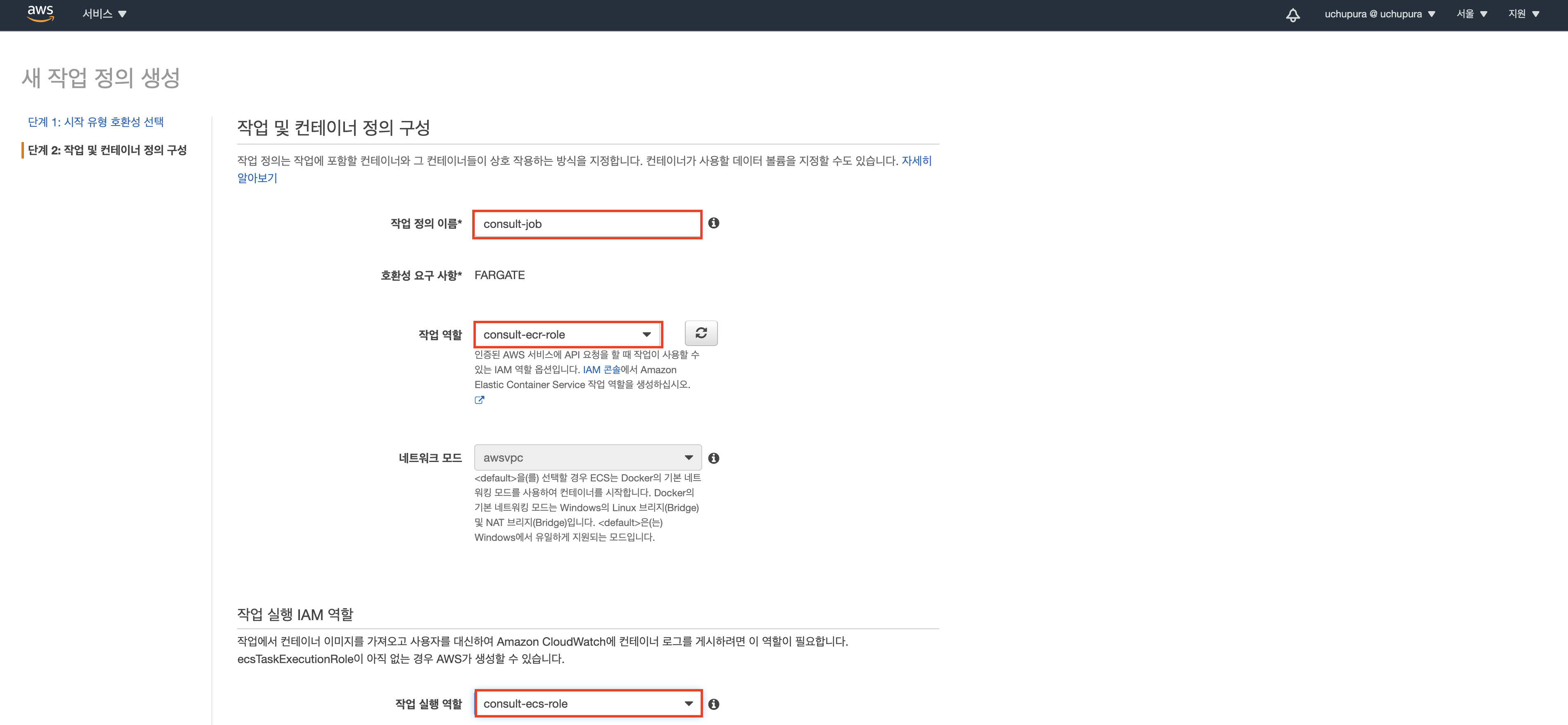Click external link icon under IAM text
The width and height of the screenshot is (1568, 725).
coord(479,400)
